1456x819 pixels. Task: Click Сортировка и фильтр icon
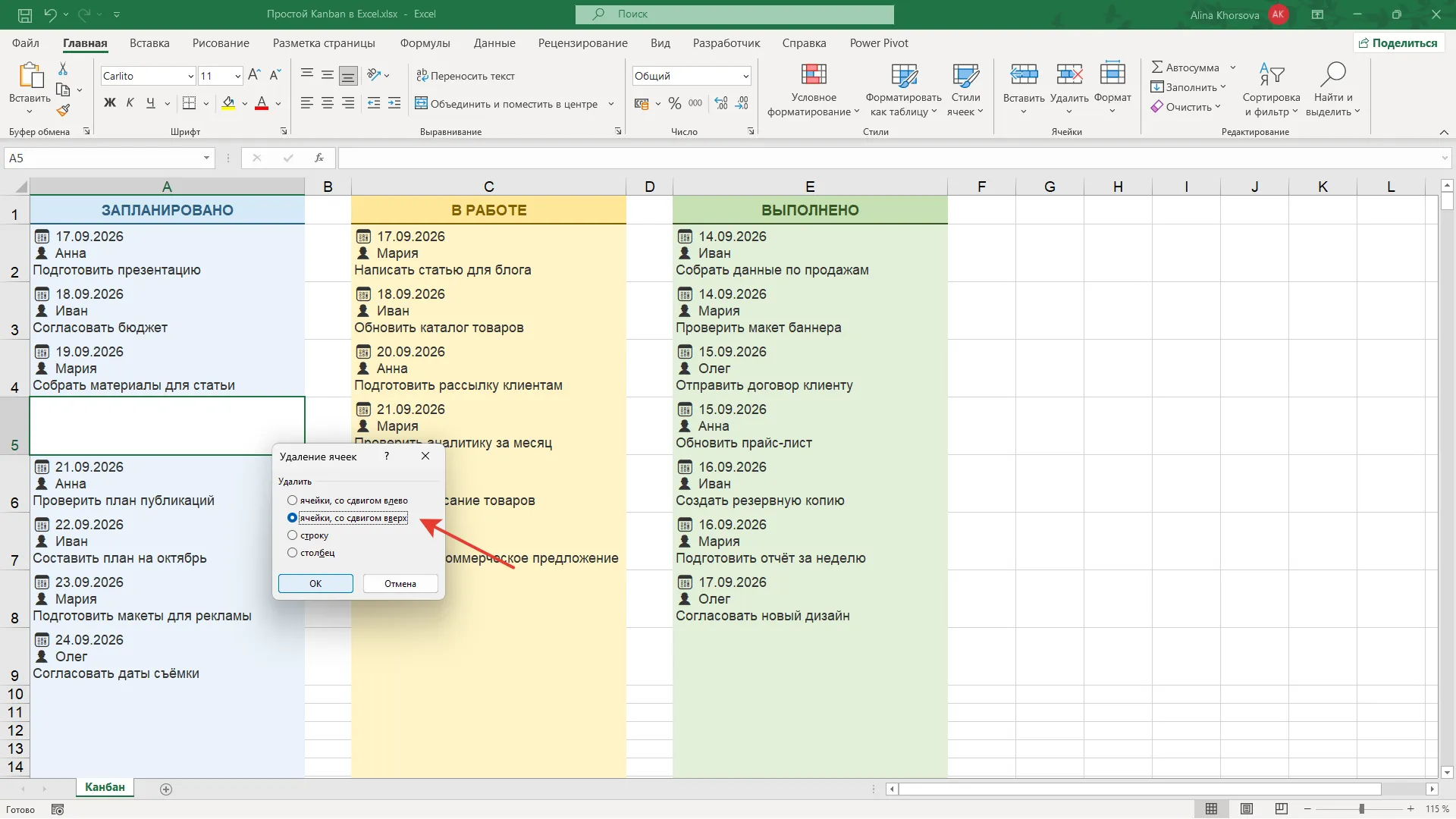(1272, 74)
